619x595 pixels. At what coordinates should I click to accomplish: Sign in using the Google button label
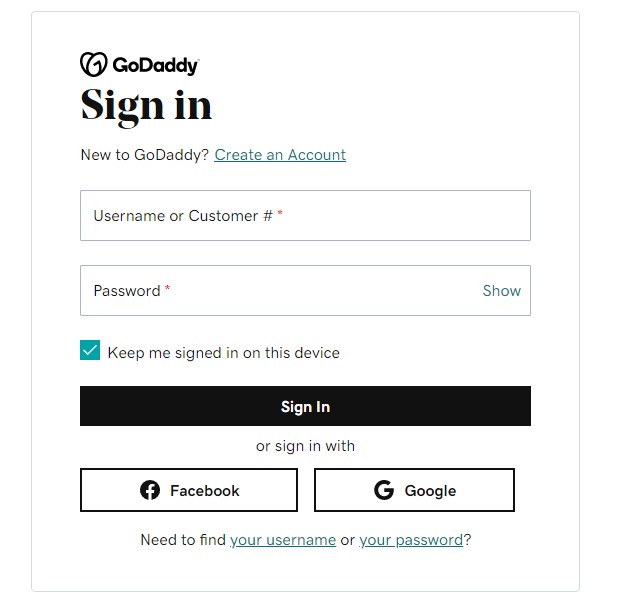(x=430, y=492)
